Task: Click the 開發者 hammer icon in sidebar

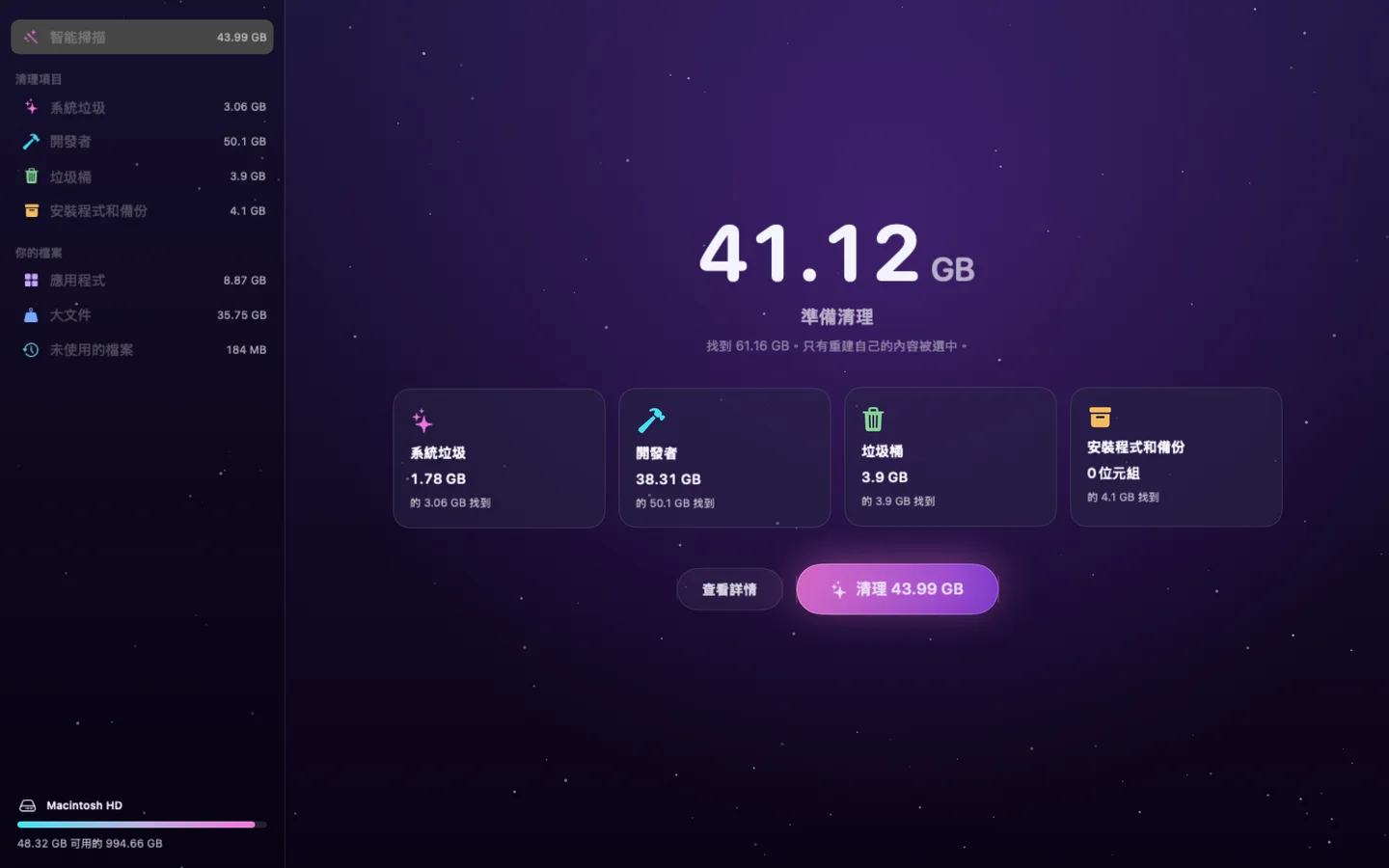Action: click(31, 142)
